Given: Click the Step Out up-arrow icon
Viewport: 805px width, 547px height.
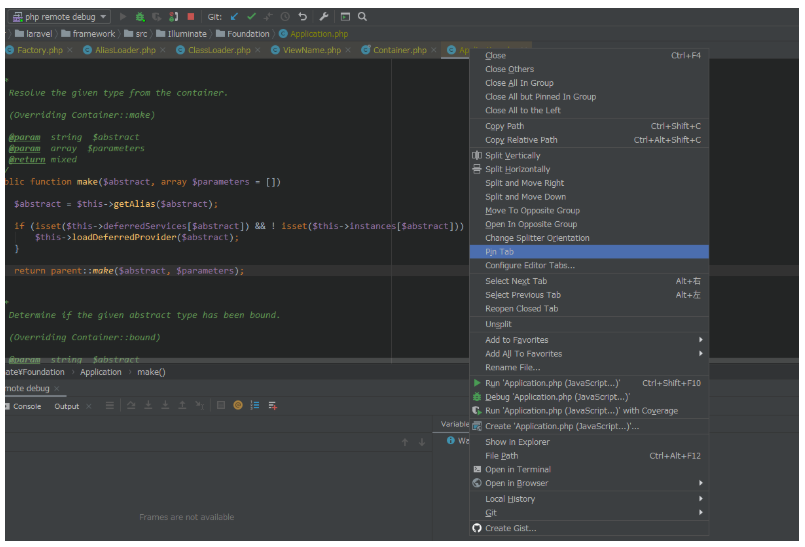Looking at the screenshot, I should coord(182,405).
